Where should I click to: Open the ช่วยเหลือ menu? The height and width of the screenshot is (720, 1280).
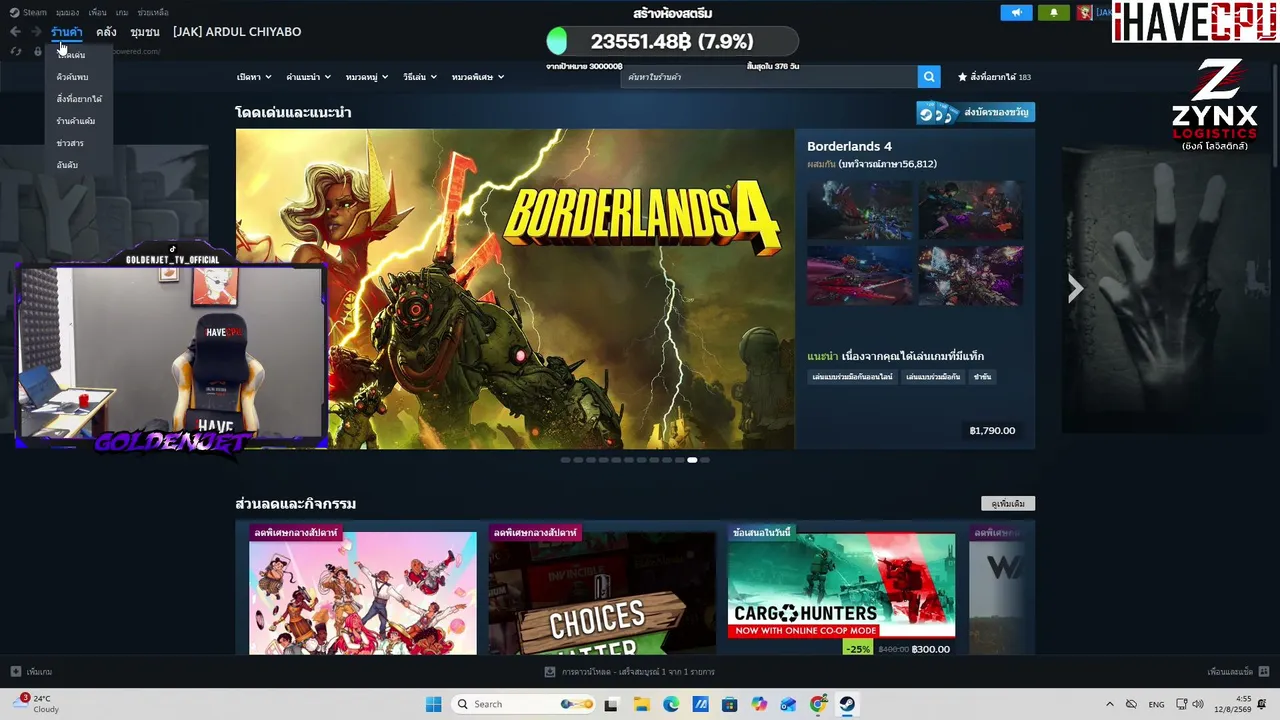(153, 13)
